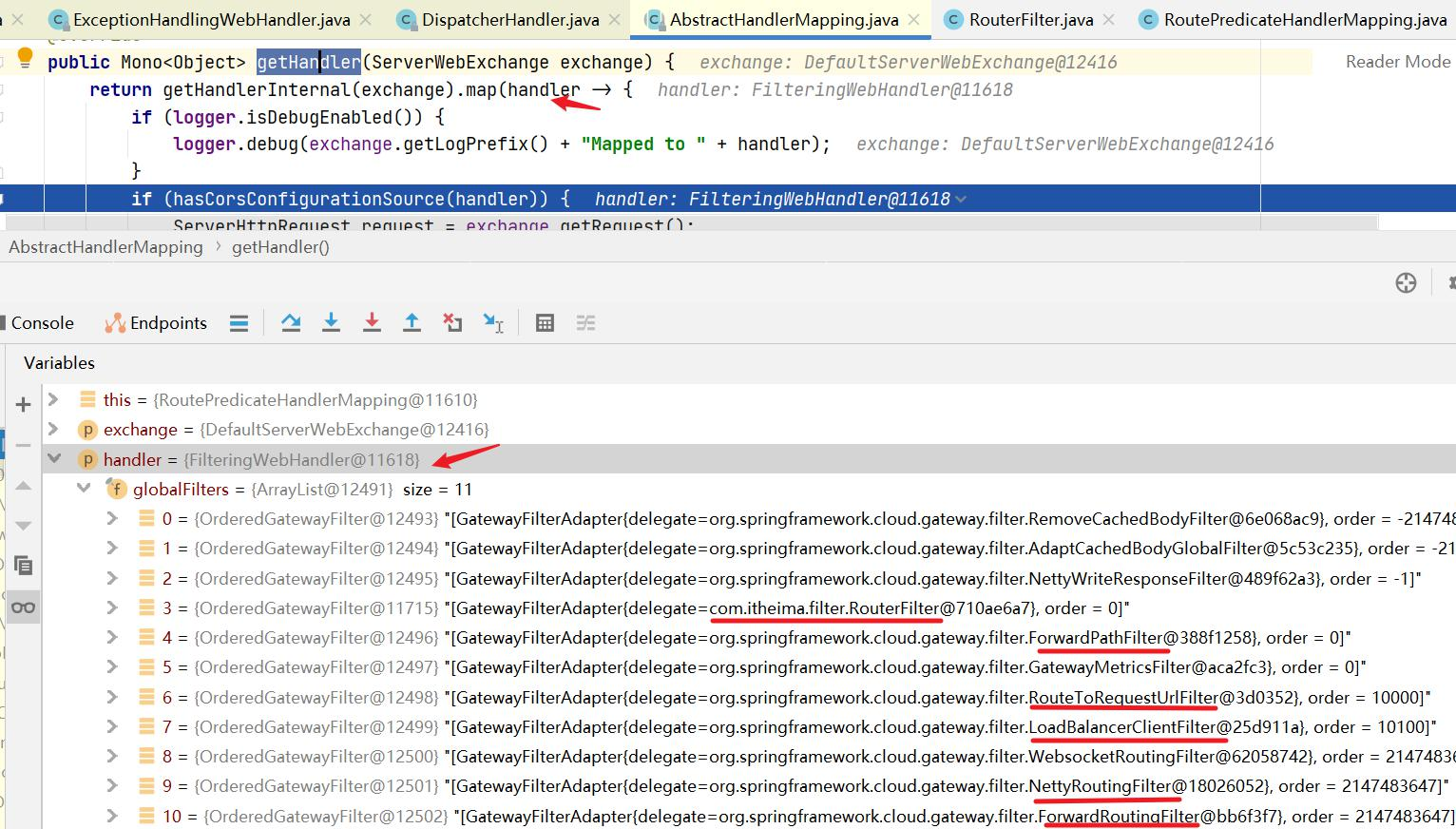The image size is (1456, 829).
Task: Open RoutePredicateHandlerMapping.java editor tab
Action: 1305,19
